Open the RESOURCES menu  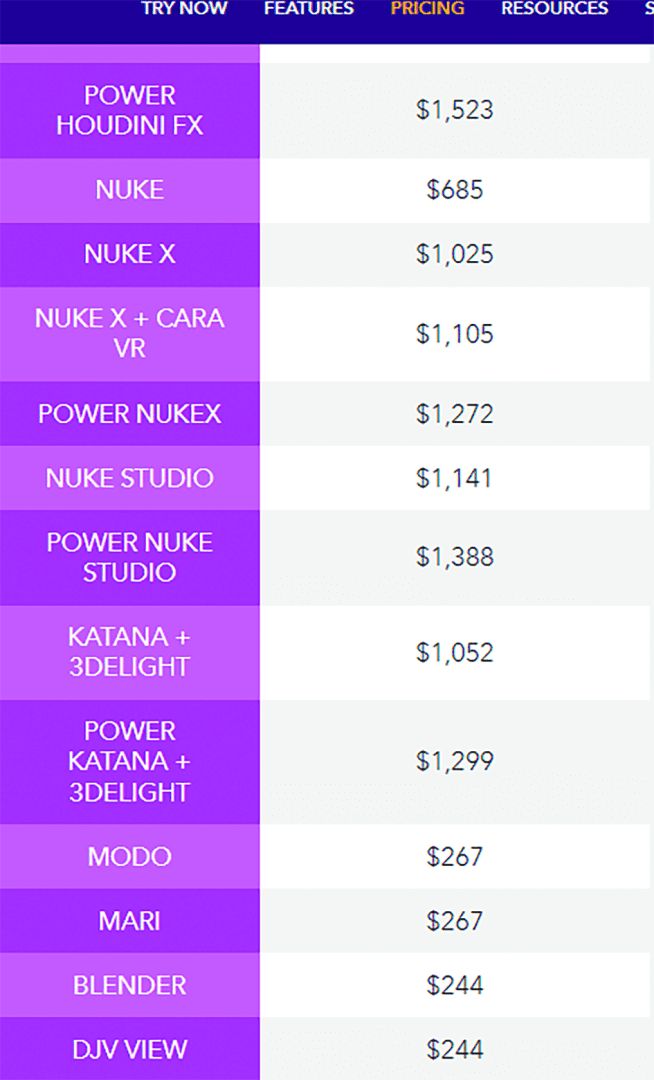555,9
